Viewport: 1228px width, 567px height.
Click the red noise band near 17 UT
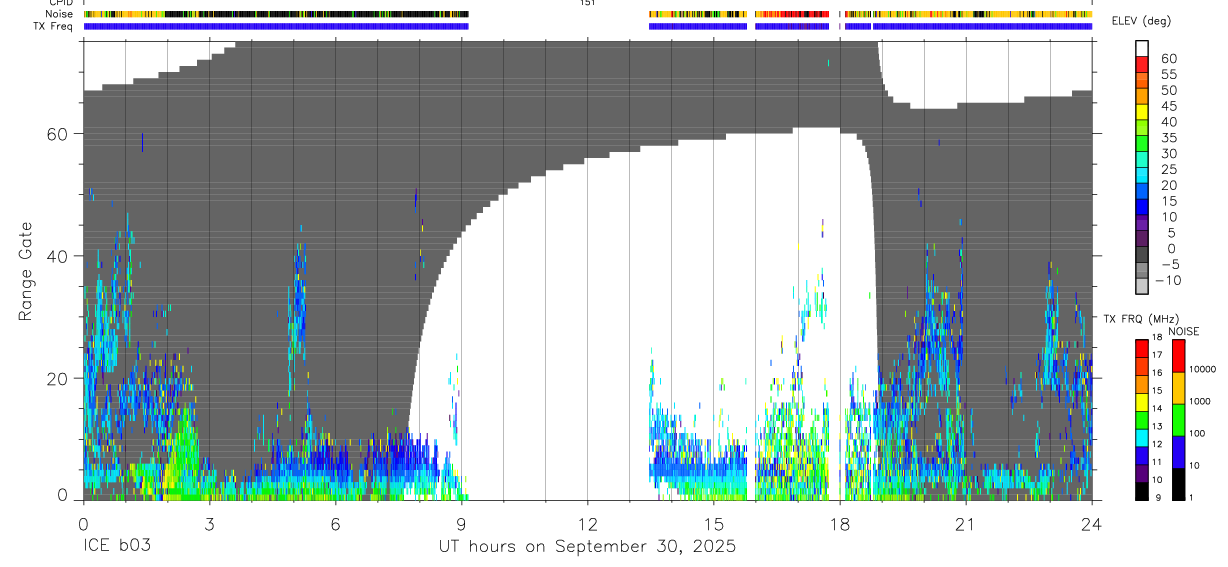(792, 14)
